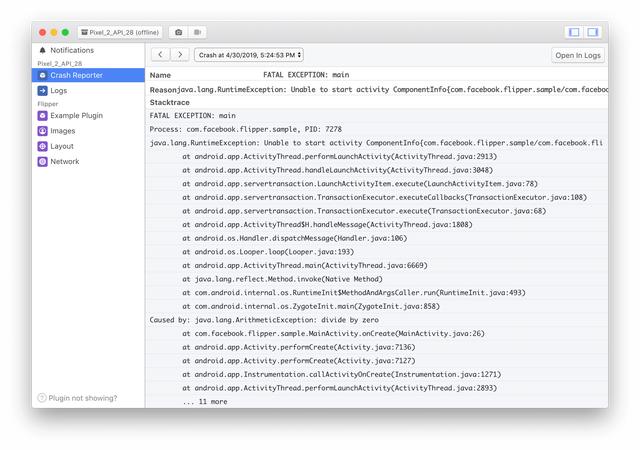Click the Name column label
Image resolution: width=640 pixels, height=450 pixels.
point(160,75)
